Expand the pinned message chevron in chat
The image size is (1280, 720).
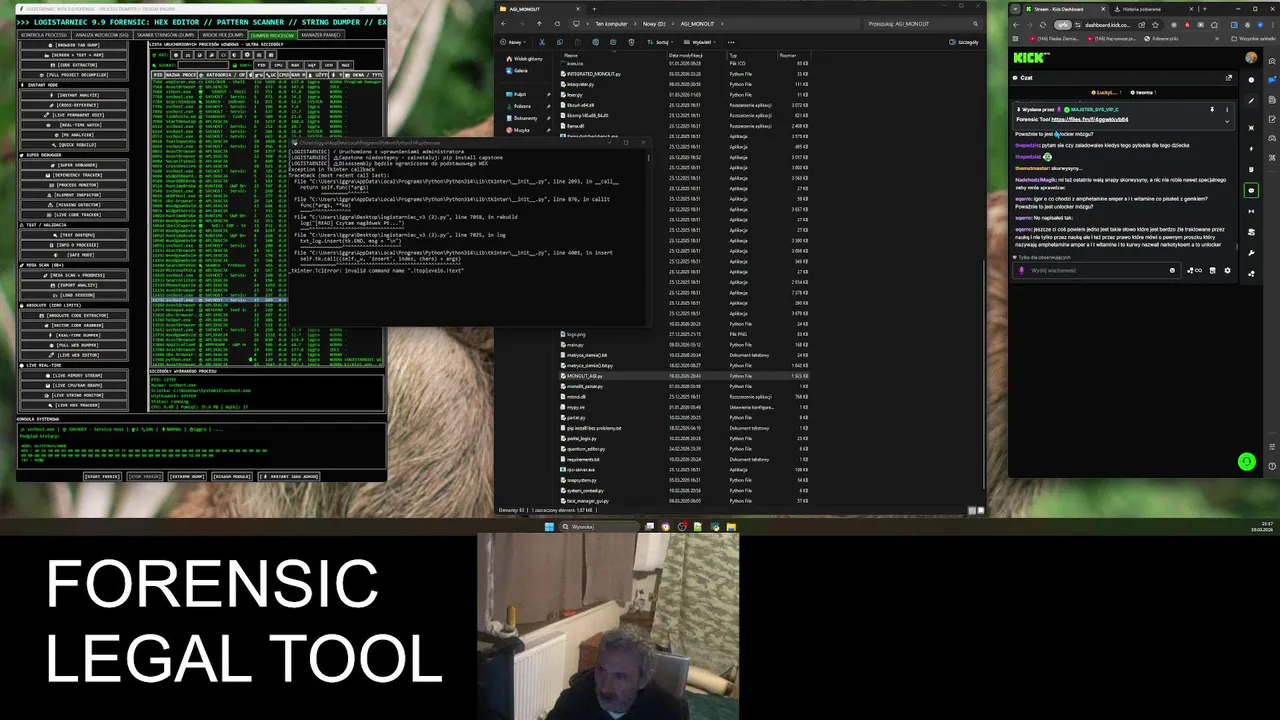point(1227,121)
